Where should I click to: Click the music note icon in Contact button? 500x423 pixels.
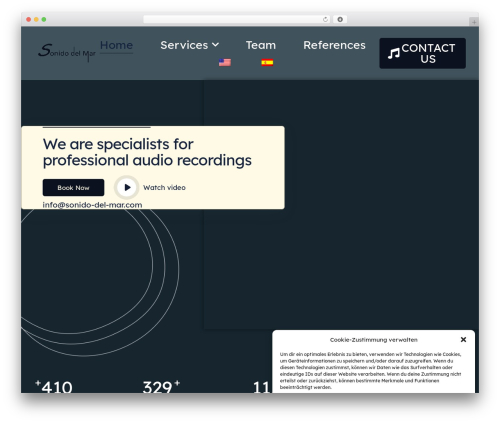click(x=394, y=53)
